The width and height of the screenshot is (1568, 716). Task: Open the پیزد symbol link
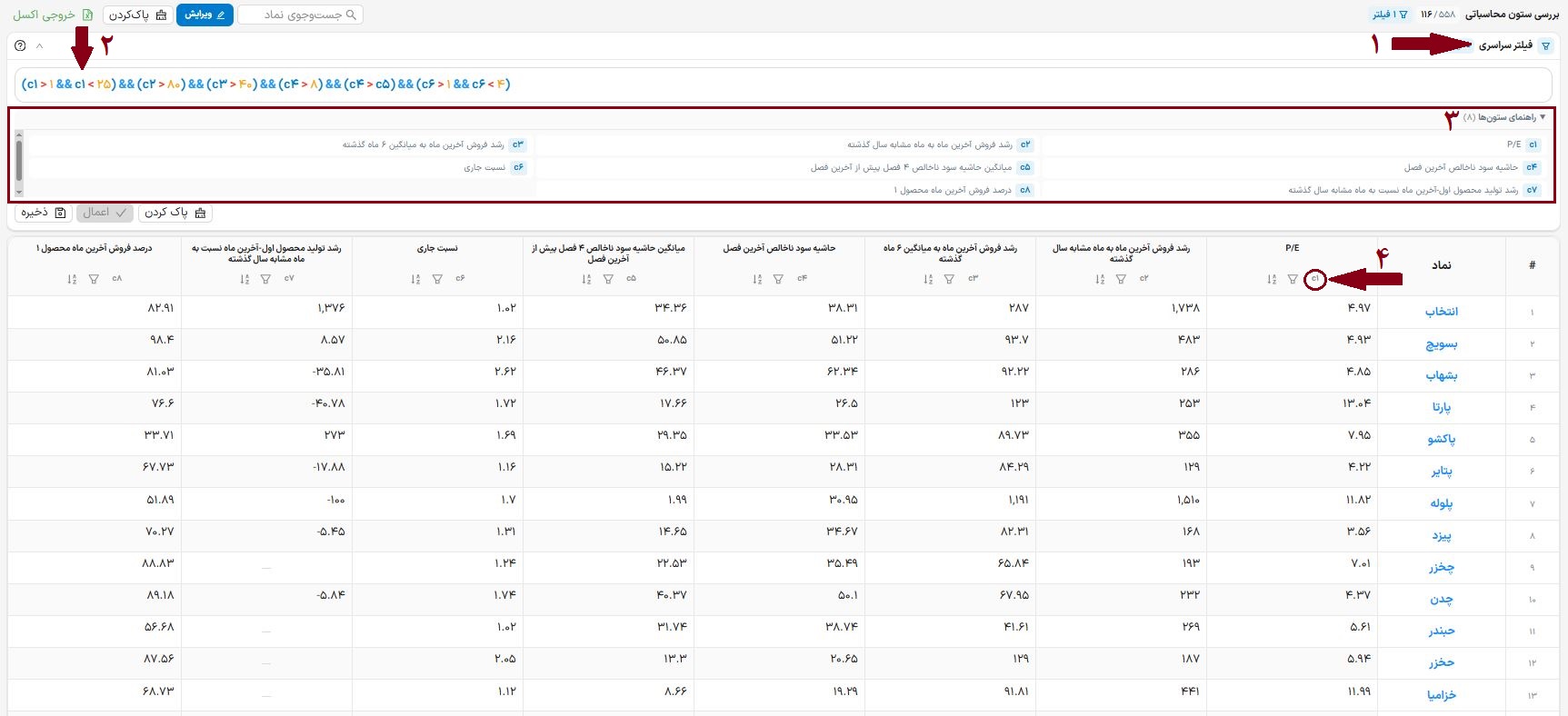(1442, 535)
